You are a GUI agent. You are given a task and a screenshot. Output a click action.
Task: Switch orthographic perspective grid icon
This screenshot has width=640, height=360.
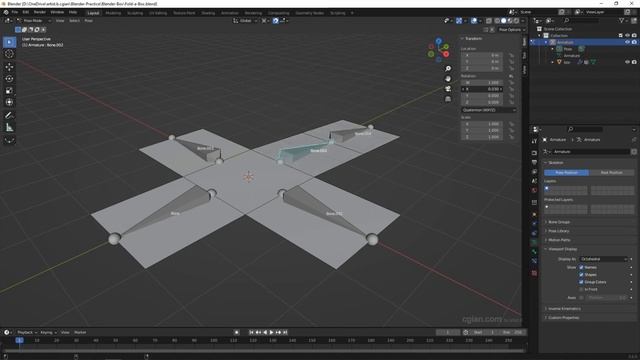tap(448, 99)
